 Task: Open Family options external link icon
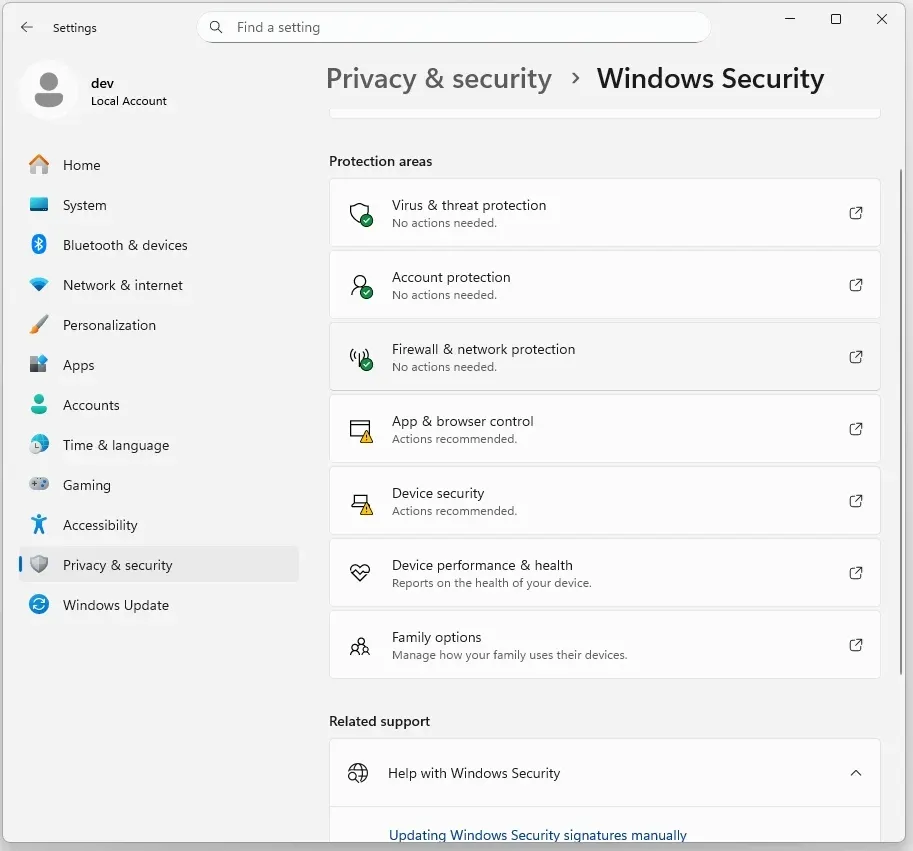pos(856,645)
